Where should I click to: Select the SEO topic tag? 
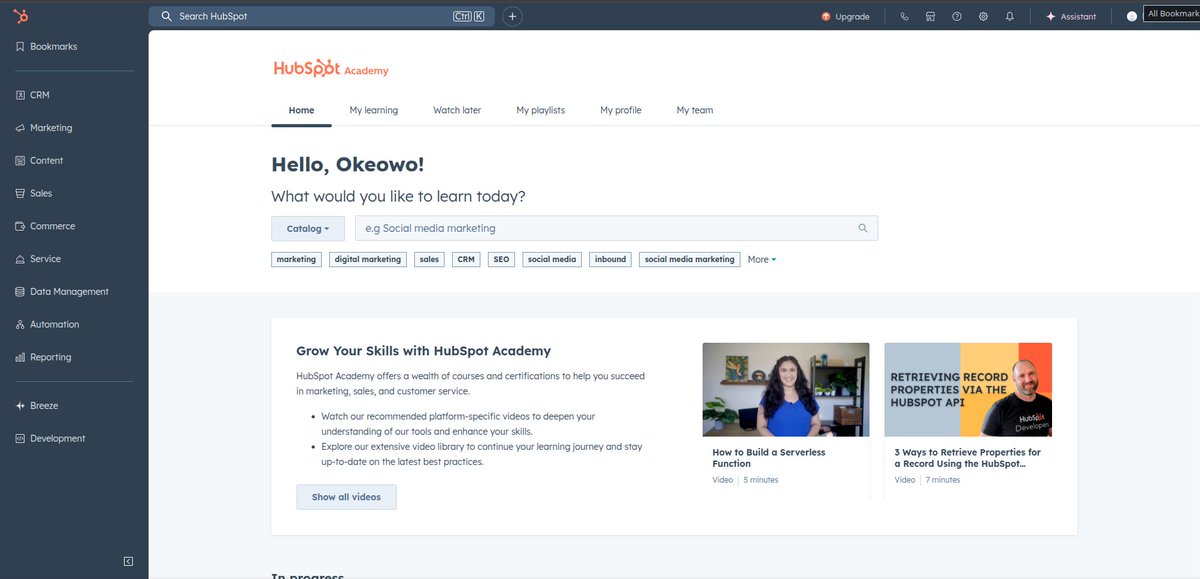point(501,259)
